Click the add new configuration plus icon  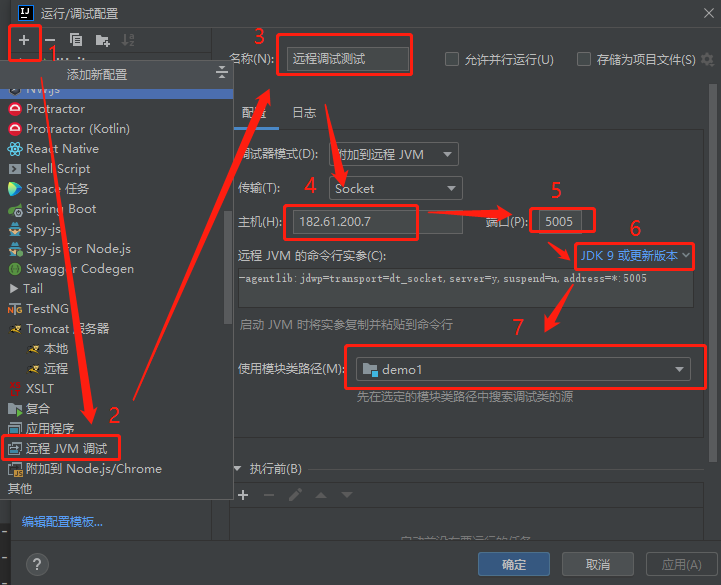[24, 40]
